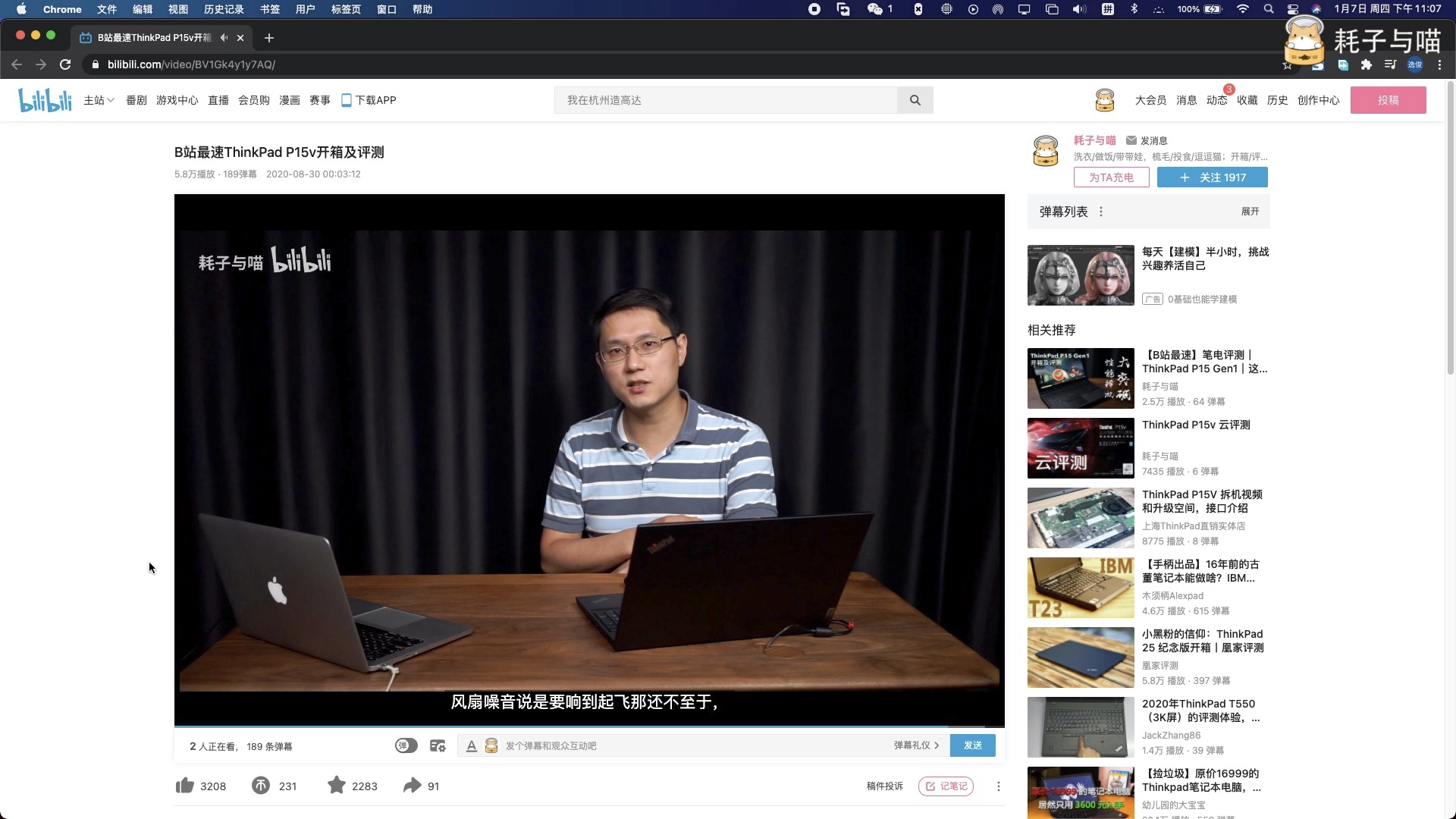Open 弹幕礼仪 chevron link
Viewport: 1456px width, 819px height.
pyautogui.click(x=916, y=745)
